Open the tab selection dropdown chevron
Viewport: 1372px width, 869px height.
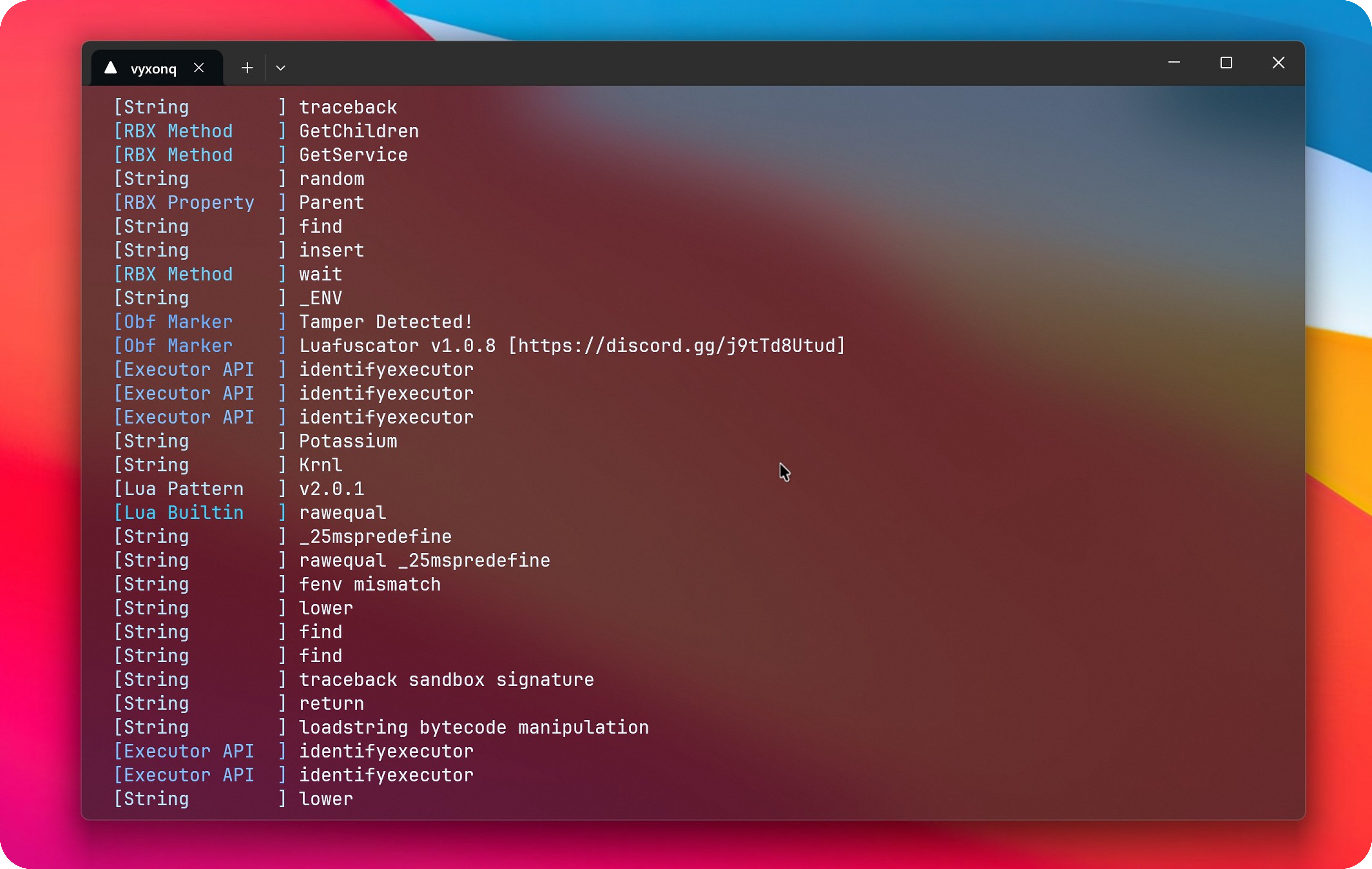[x=280, y=67]
